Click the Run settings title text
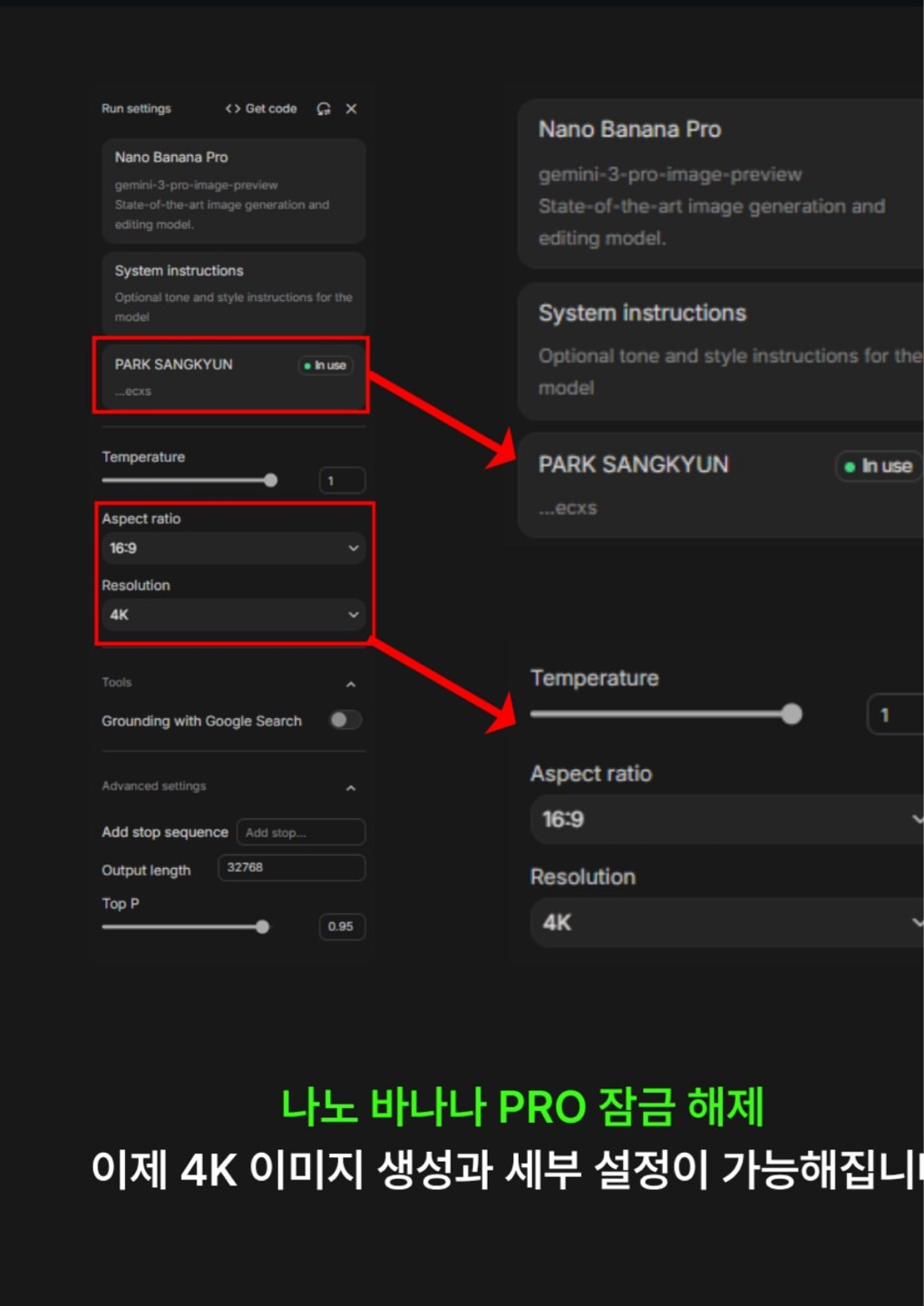 136,109
